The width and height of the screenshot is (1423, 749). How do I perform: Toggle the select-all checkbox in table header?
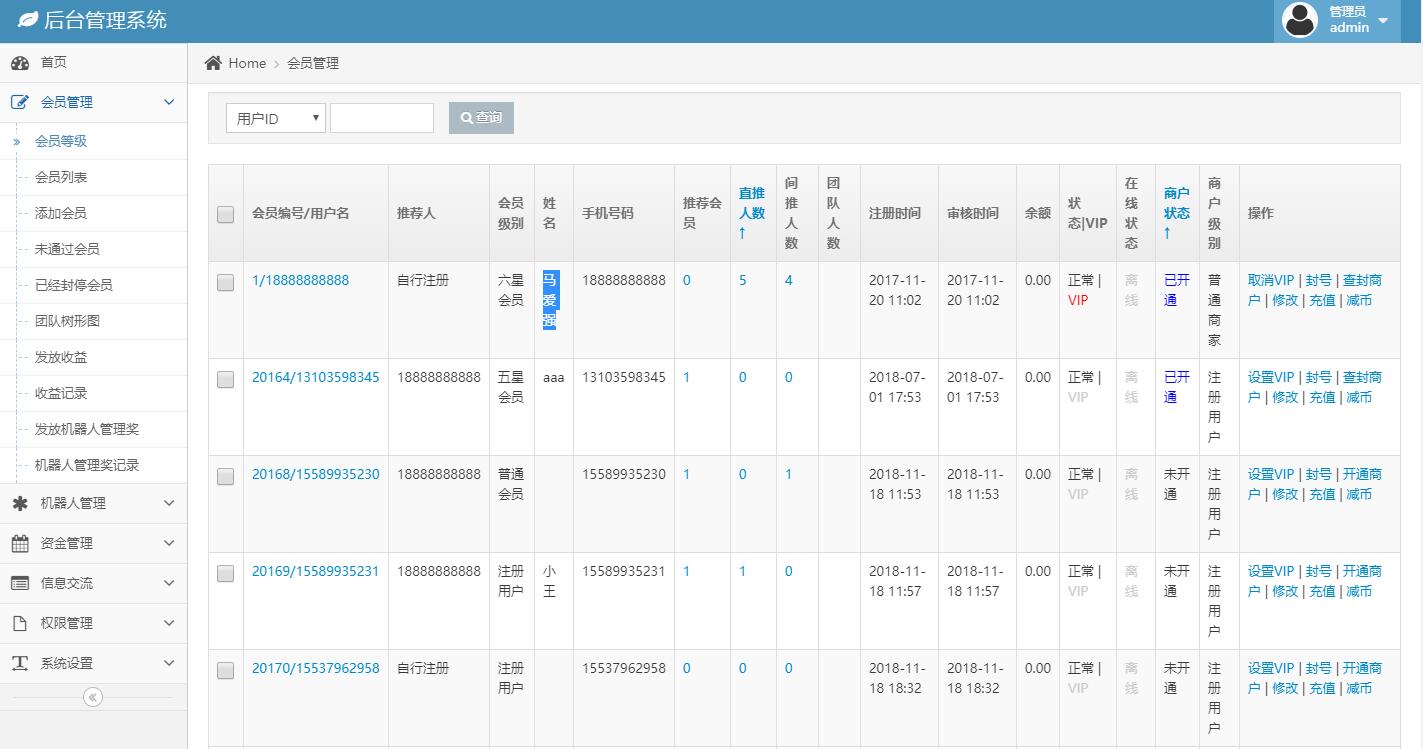225,214
